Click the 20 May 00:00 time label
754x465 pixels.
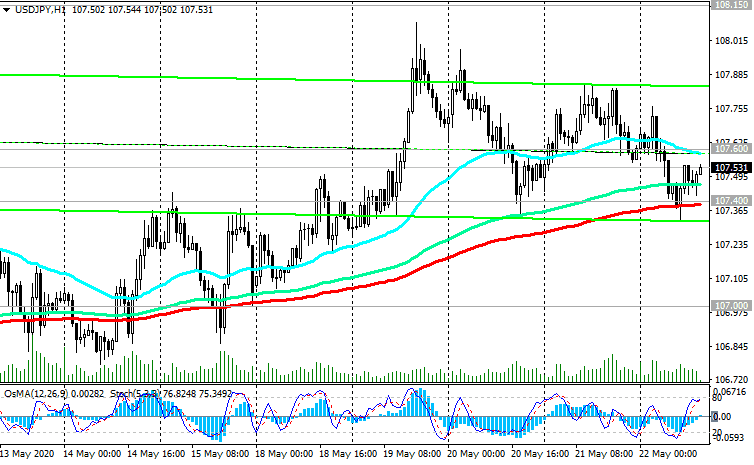point(476,453)
